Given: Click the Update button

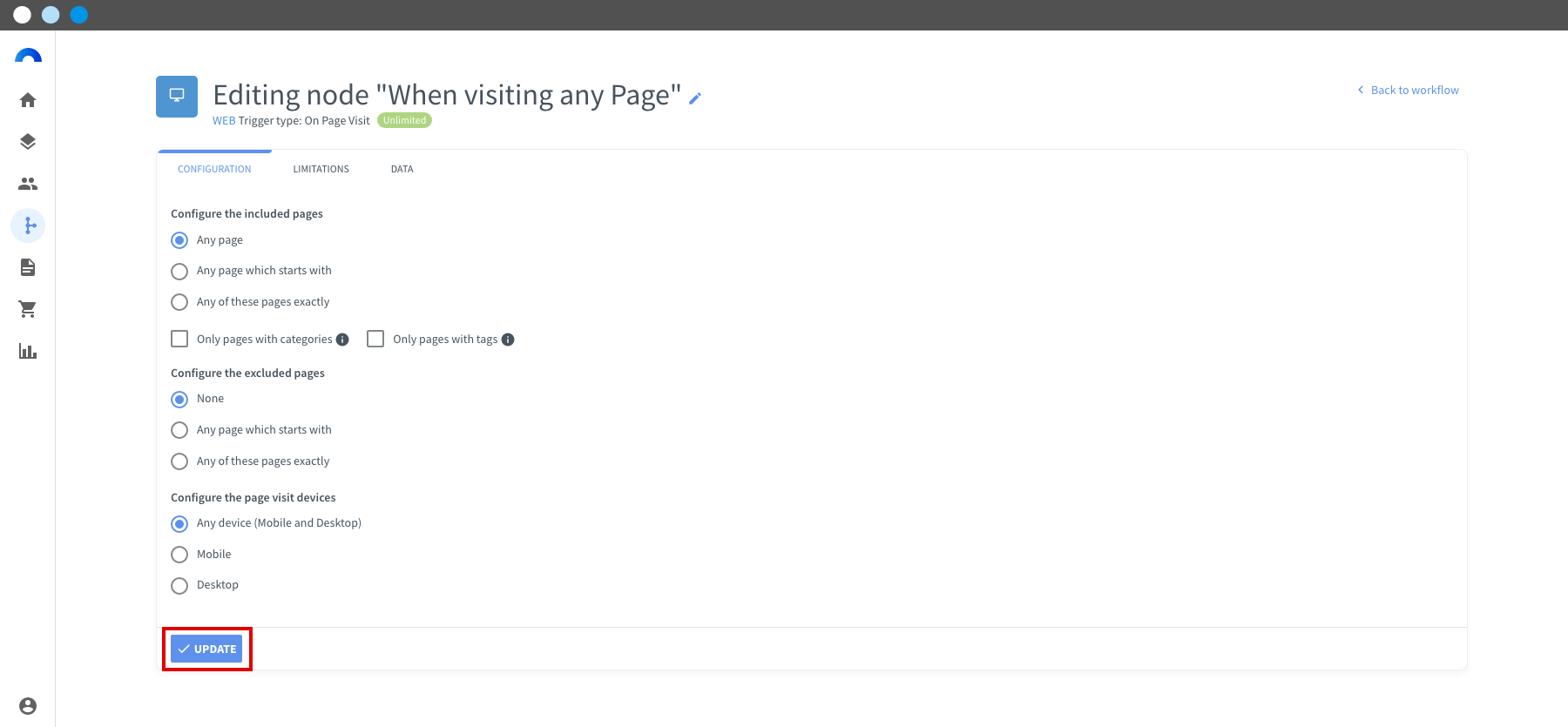Looking at the screenshot, I should point(206,649).
